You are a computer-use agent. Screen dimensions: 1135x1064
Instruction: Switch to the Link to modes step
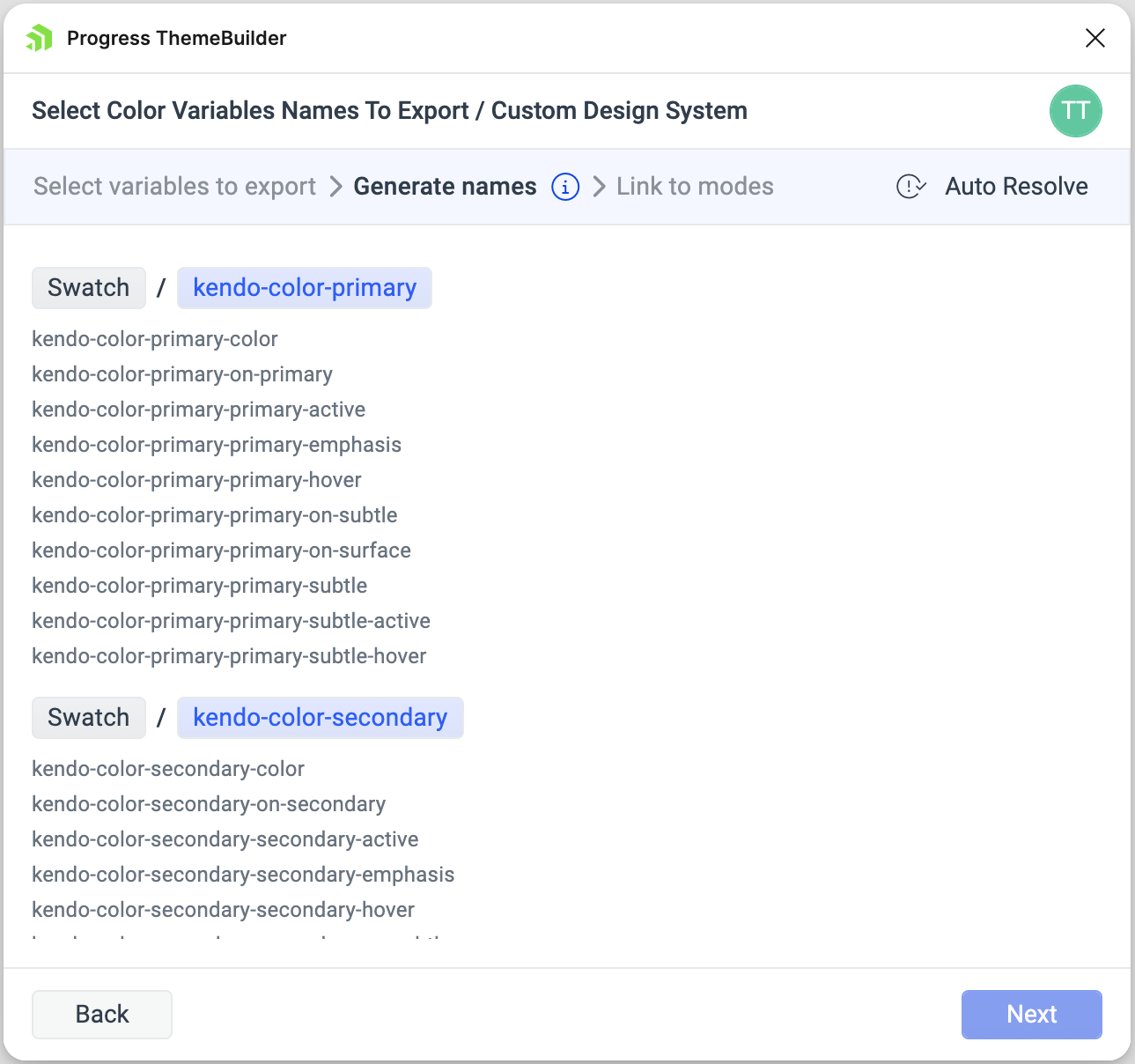tap(695, 187)
